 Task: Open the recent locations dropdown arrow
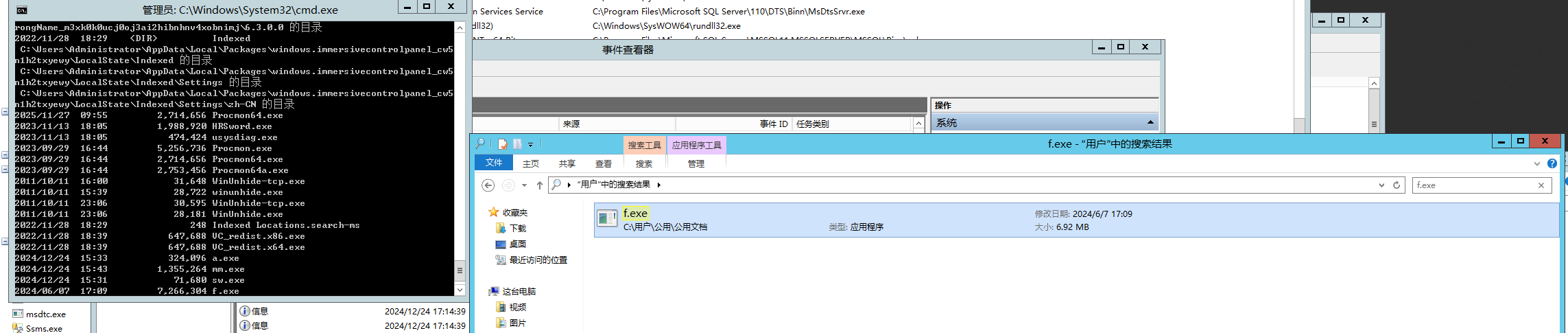point(524,185)
